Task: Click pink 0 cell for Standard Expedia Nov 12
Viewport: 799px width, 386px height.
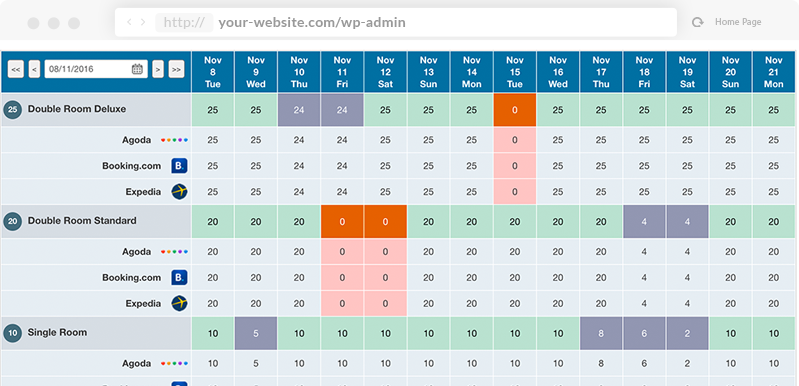Action: [x=385, y=304]
